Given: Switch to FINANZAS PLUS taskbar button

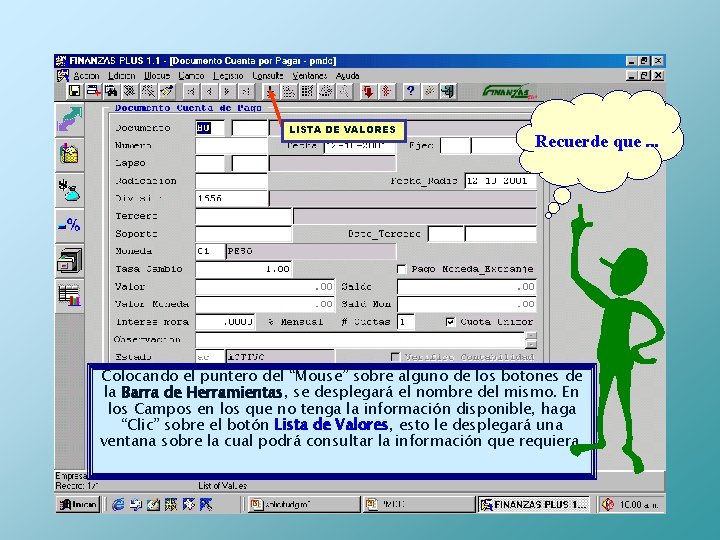Looking at the screenshot, I should coord(534,505).
